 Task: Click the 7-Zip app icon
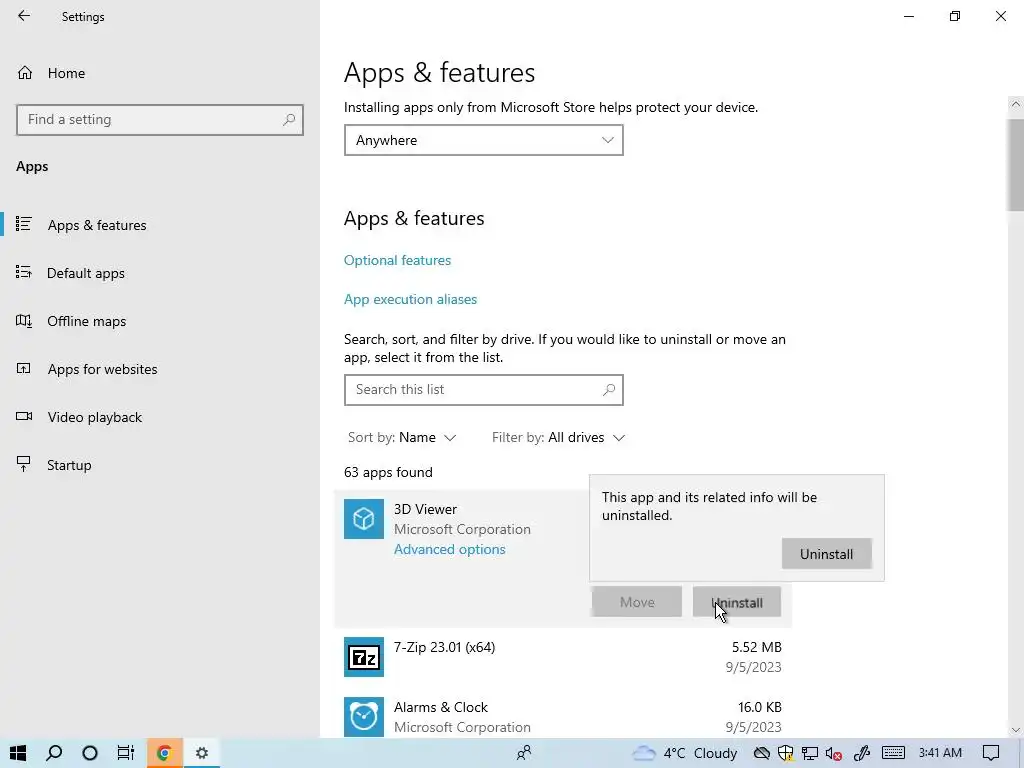[x=364, y=657]
